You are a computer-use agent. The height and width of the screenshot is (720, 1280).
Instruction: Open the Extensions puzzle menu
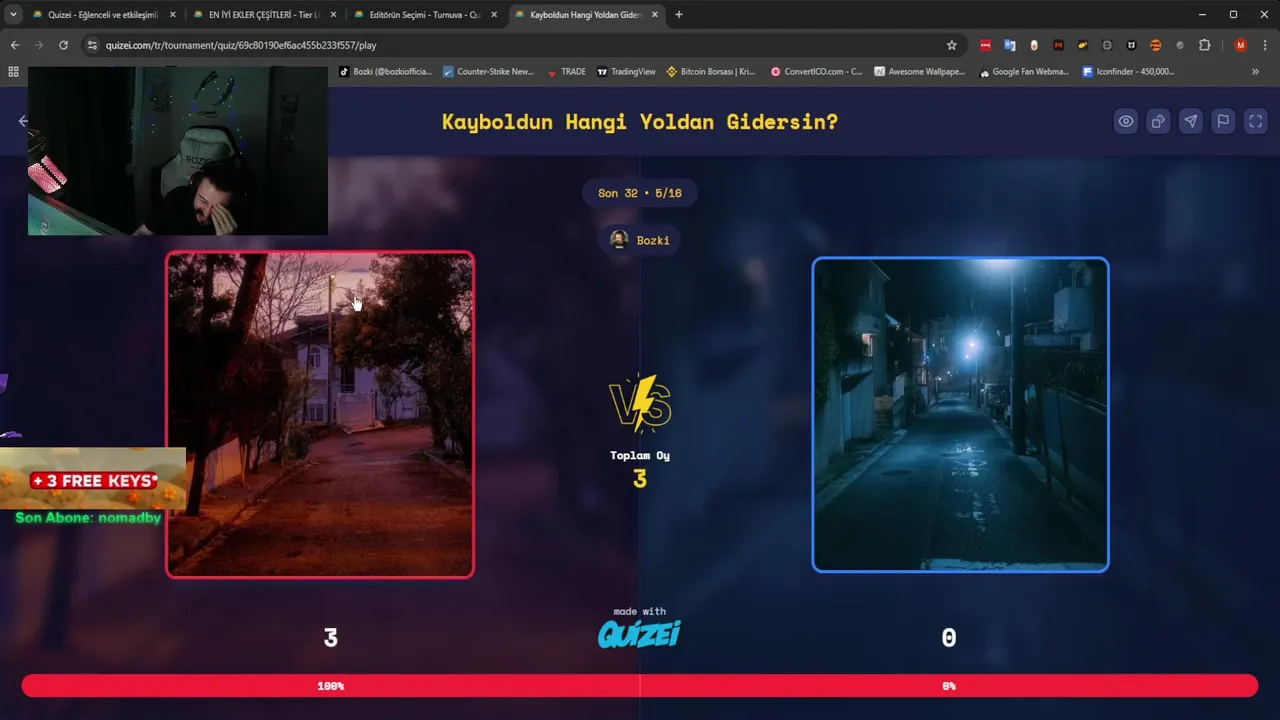(1204, 45)
